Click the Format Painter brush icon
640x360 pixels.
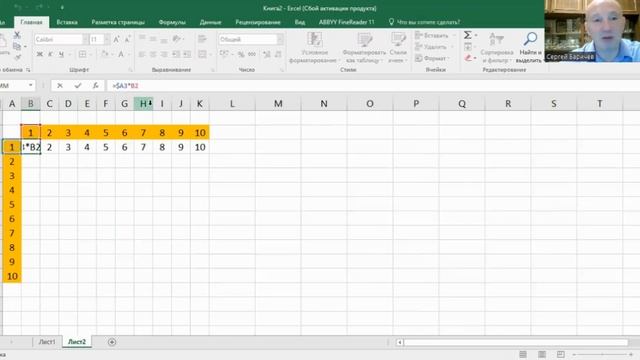[17, 57]
